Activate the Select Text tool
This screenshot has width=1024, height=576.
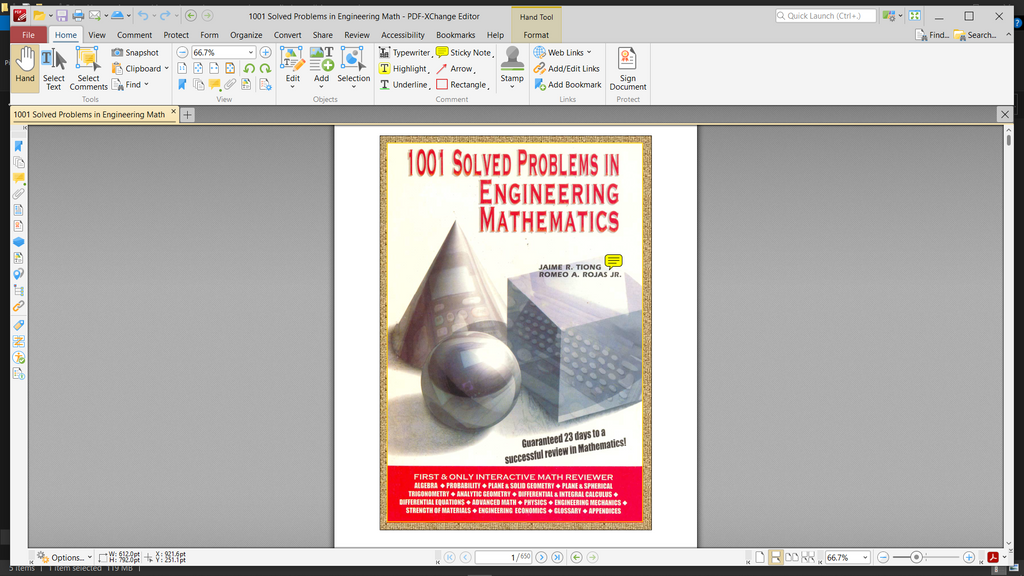pyautogui.click(x=54, y=68)
